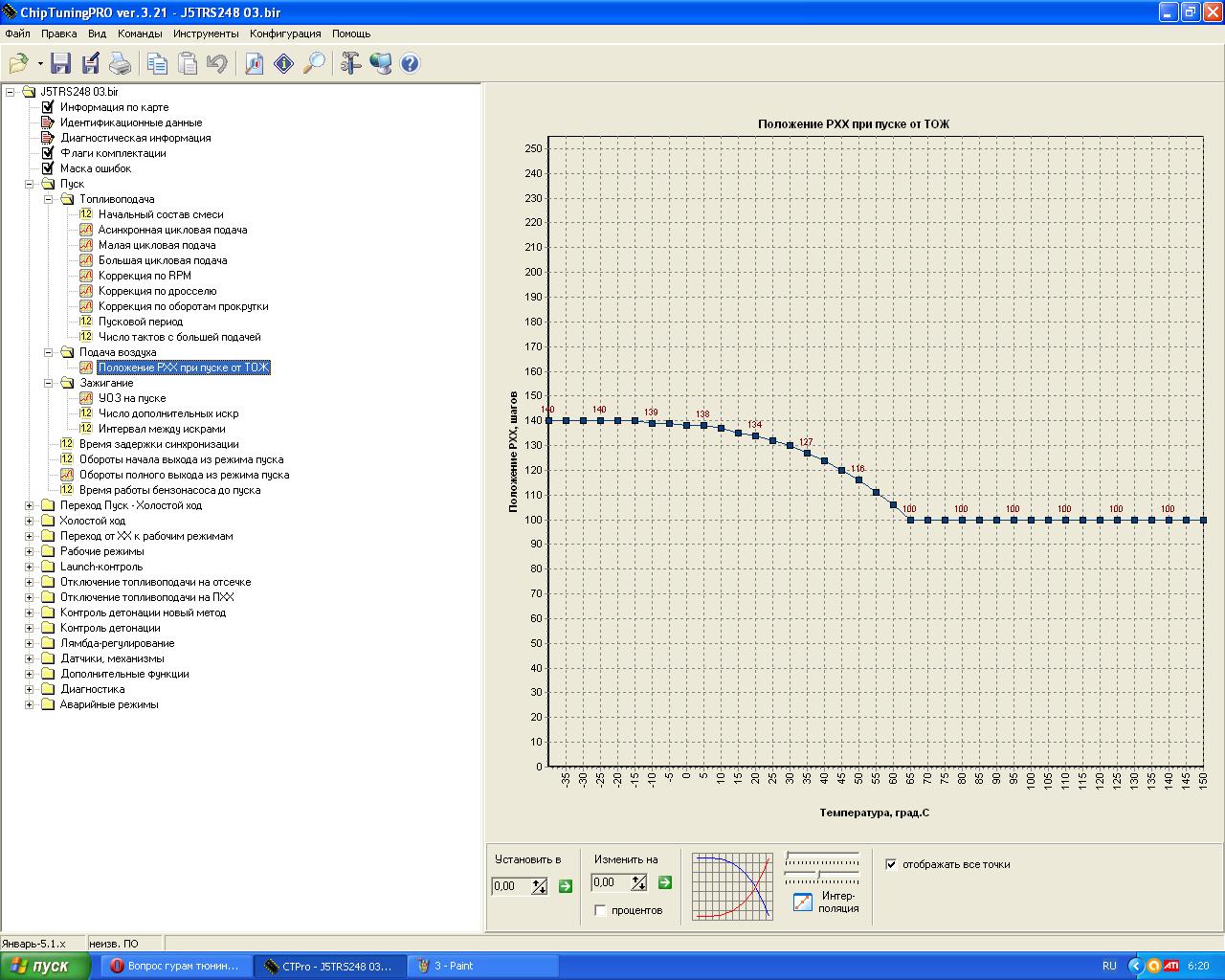Apply «Установить в» value with green arrow
1225x980 pixels.
565,886
